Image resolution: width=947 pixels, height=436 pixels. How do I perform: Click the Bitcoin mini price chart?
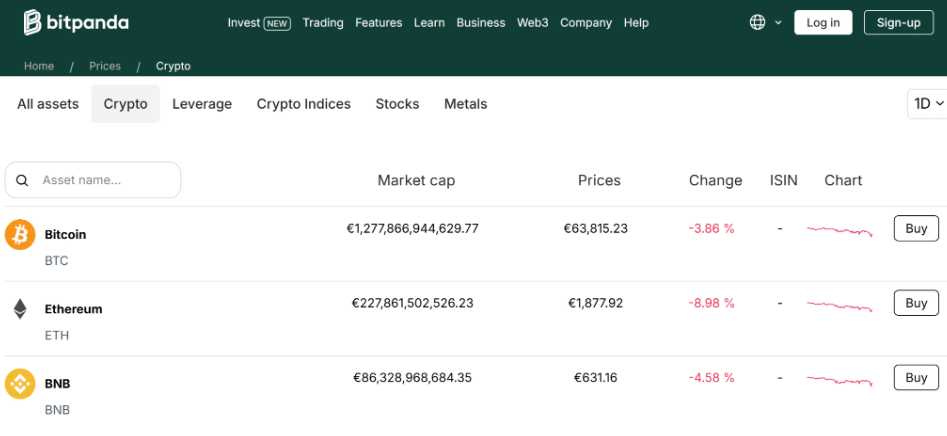pyautogui.click(x=840, y=230)
